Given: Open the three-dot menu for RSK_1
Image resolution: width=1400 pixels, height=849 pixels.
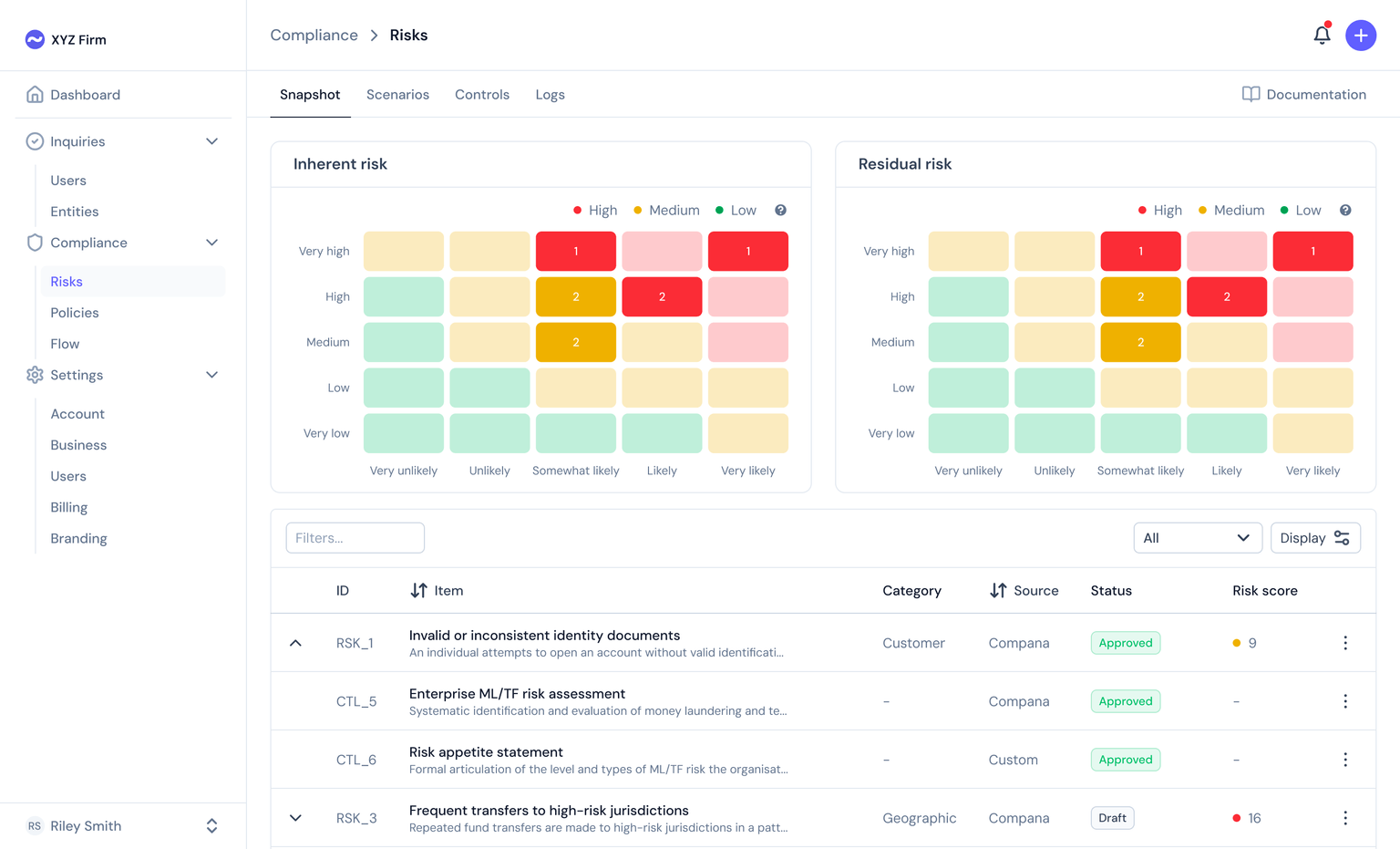Looking at the screenshot, I should tap(1344, 643).
